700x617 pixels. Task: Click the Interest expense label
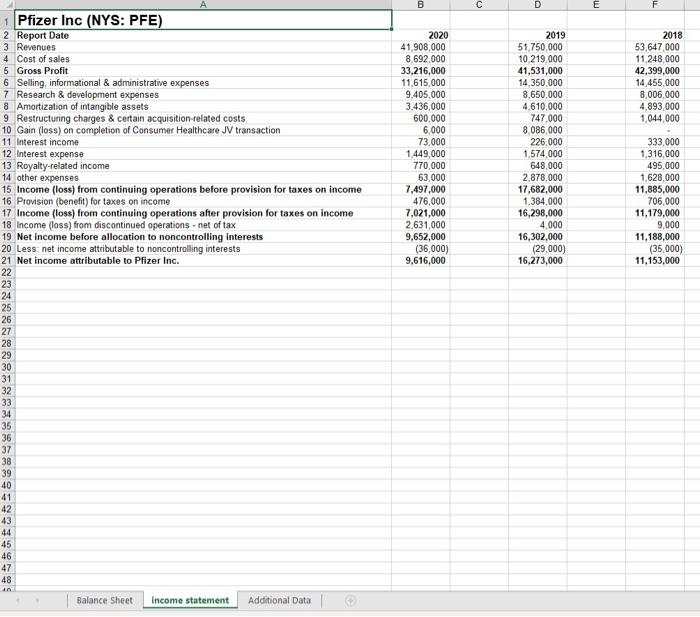[203, 154]
